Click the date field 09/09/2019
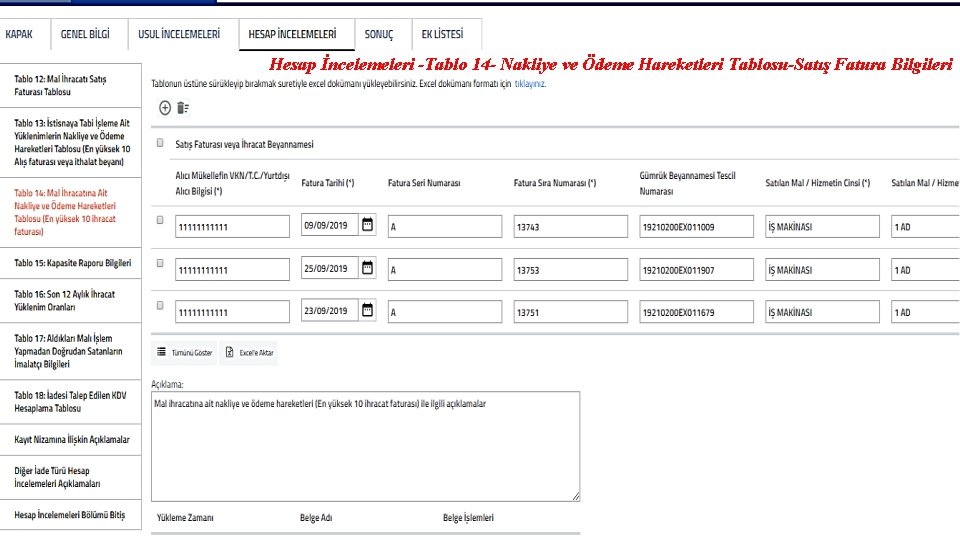Screen dimensions: 960x540 [330, 225]
